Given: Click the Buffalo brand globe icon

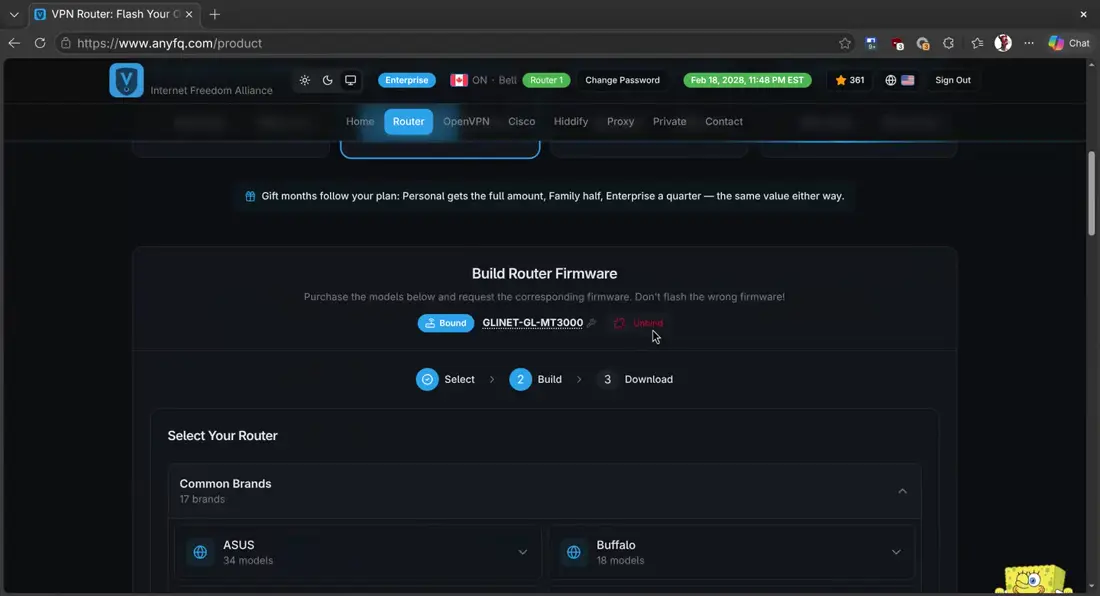Looking at the screenshot, I should 573,552.
